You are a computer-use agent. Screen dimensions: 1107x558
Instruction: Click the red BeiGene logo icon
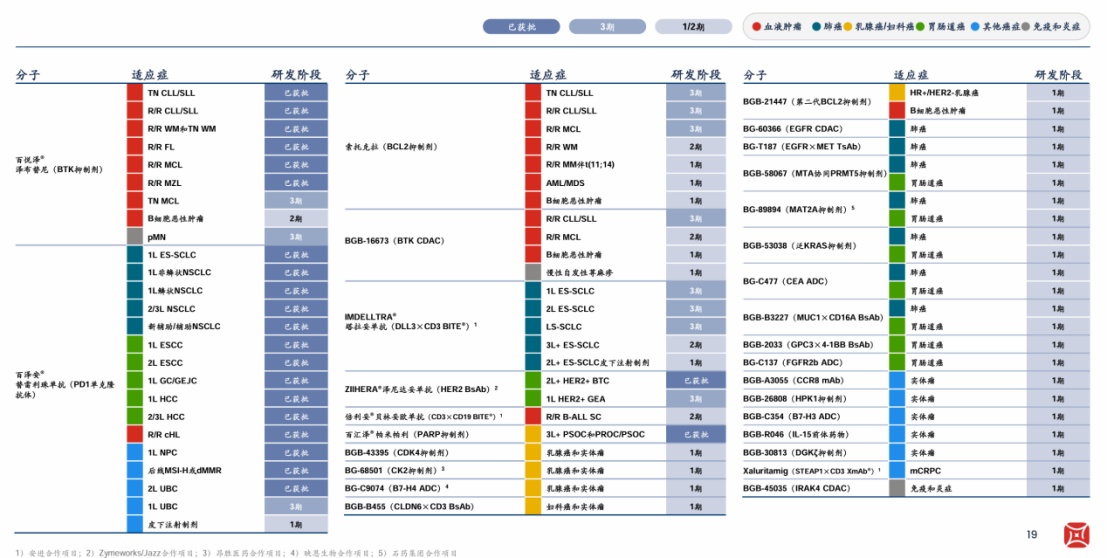click(x=1076, y=535)
